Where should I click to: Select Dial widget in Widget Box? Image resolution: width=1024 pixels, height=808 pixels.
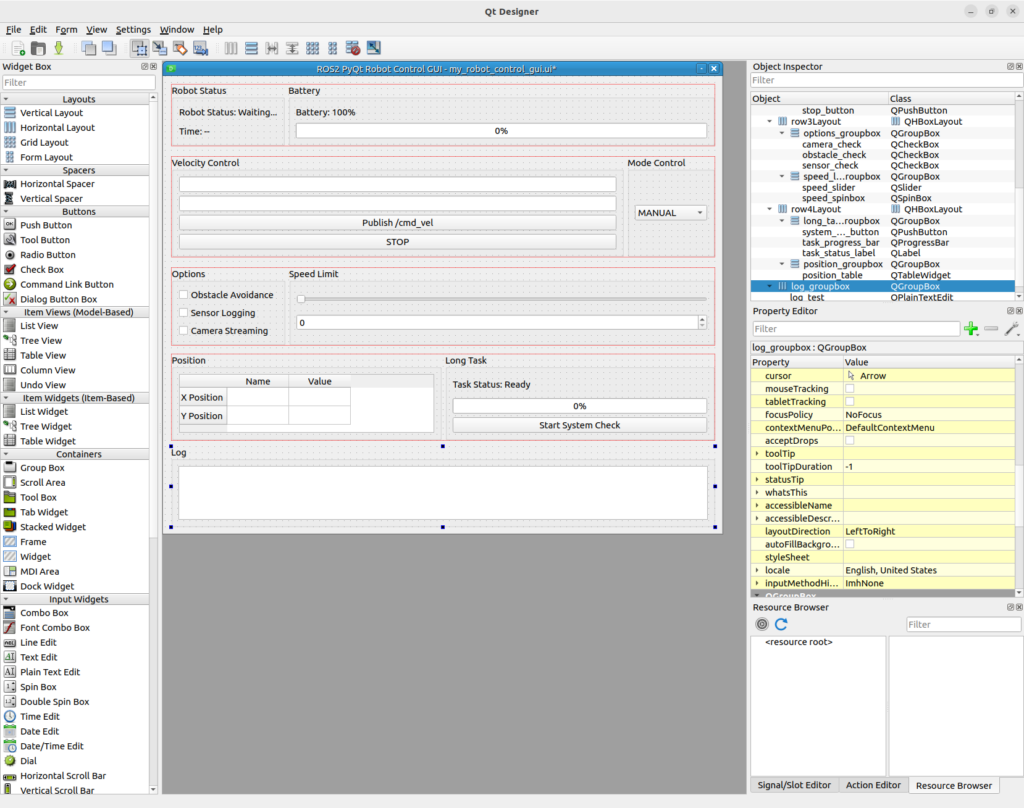click(x=28, y=761)
